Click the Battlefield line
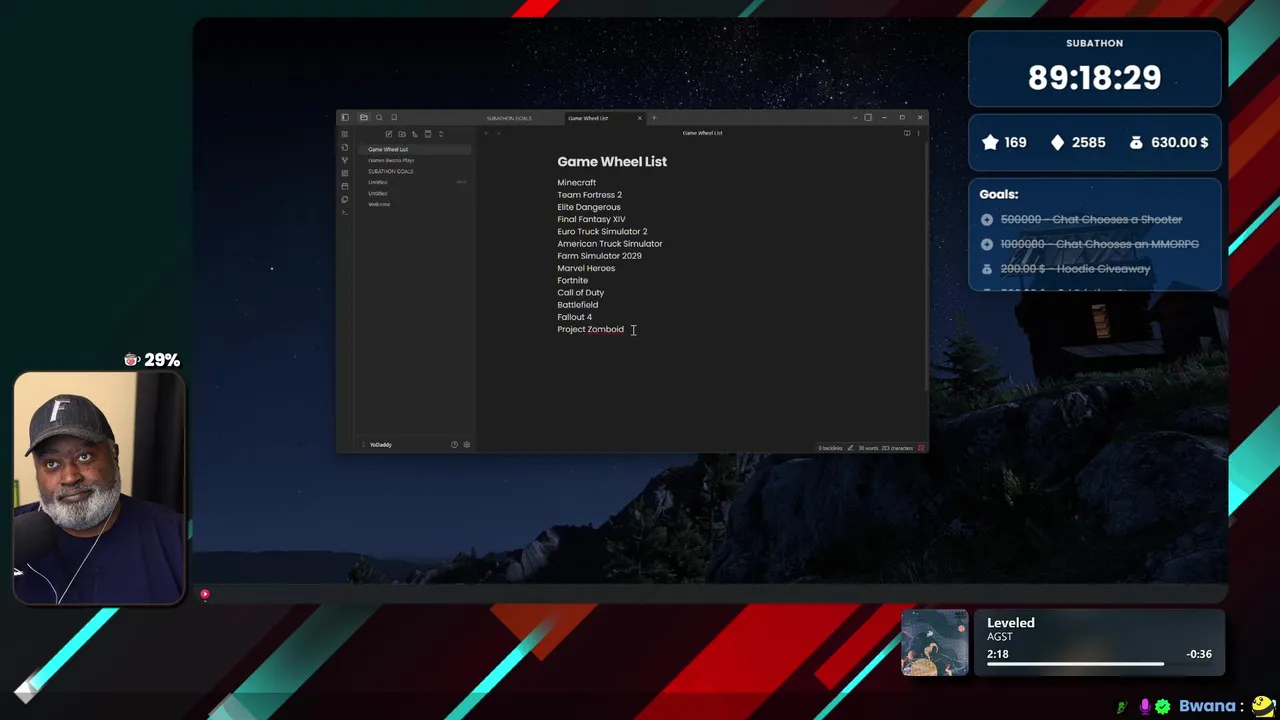Viewport: 1280px width, 720px height. click(x=577, y=305)
